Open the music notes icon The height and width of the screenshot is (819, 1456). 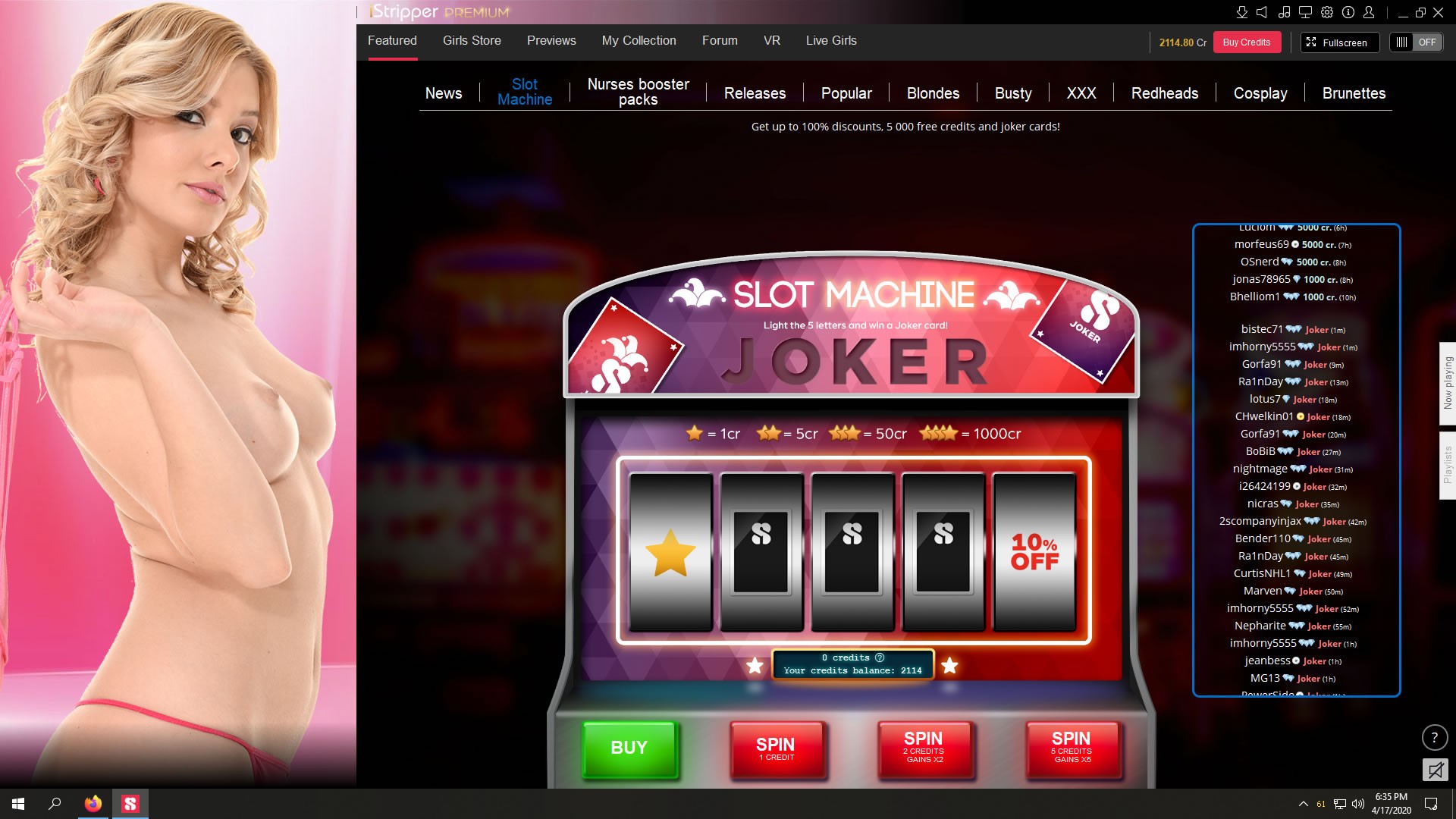pos(1284,12)
